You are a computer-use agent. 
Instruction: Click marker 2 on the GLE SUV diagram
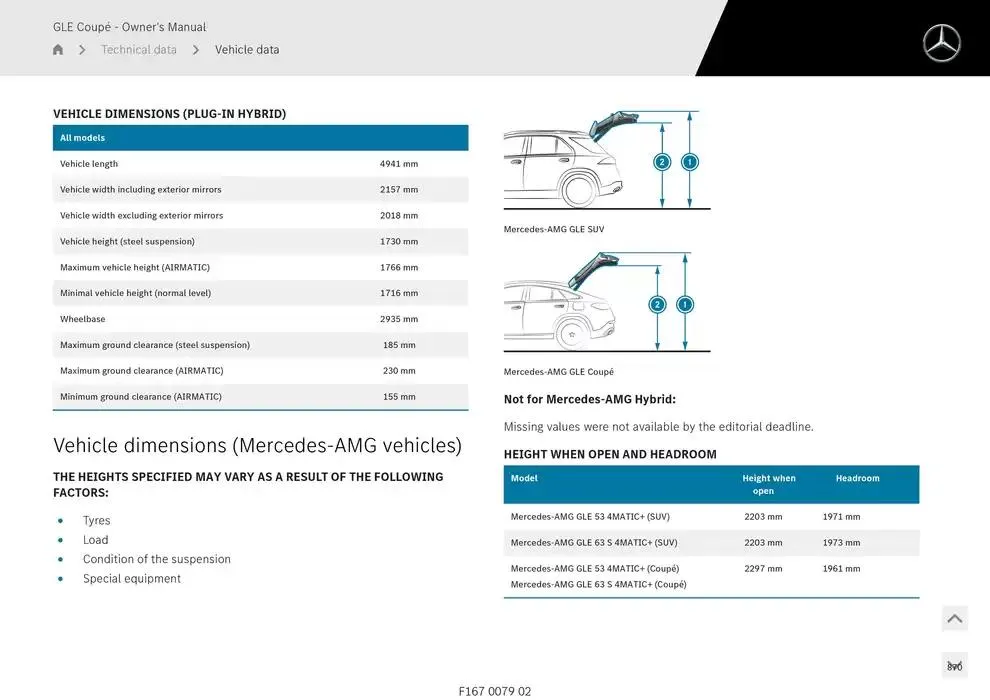662,162
